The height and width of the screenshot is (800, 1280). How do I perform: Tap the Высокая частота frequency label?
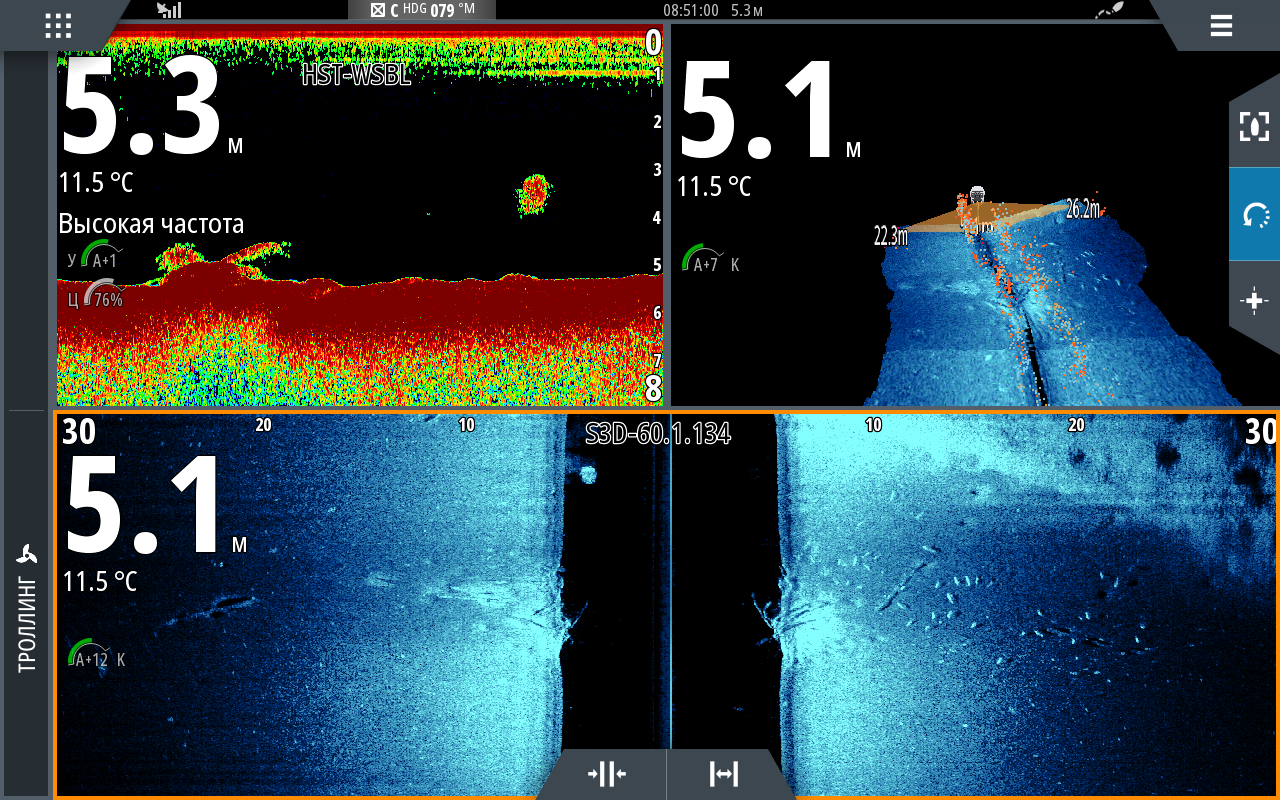click(x=151, y=224)
